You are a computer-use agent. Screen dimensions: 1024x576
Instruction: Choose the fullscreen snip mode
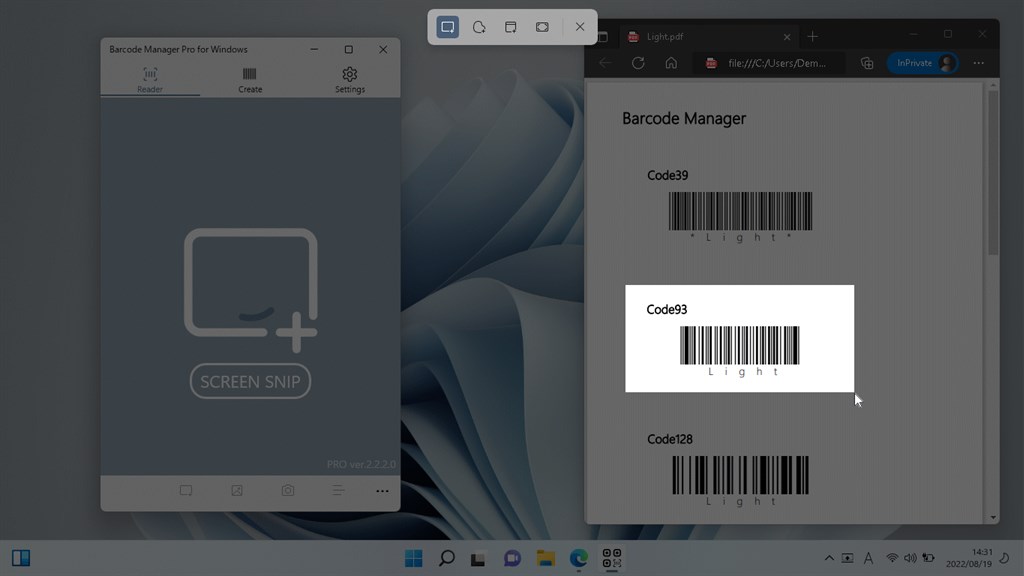tap(543, 27)
